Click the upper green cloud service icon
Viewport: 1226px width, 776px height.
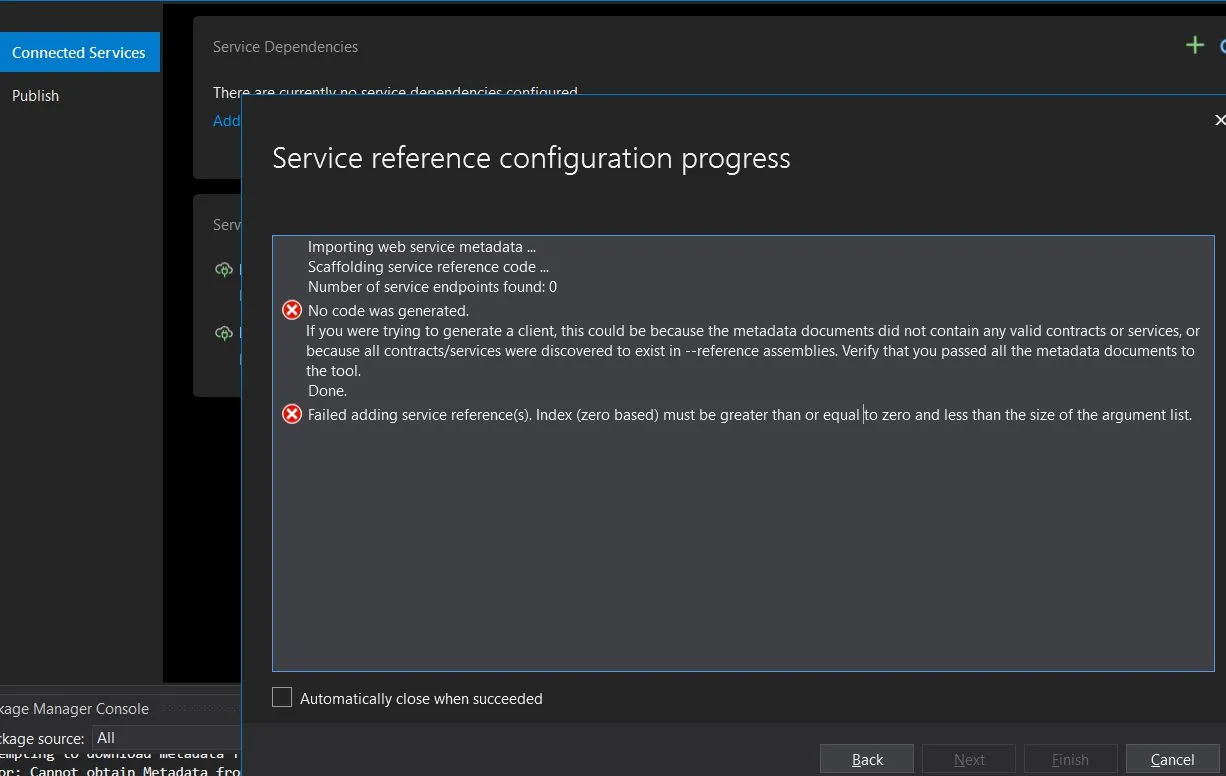coord(224,270)
